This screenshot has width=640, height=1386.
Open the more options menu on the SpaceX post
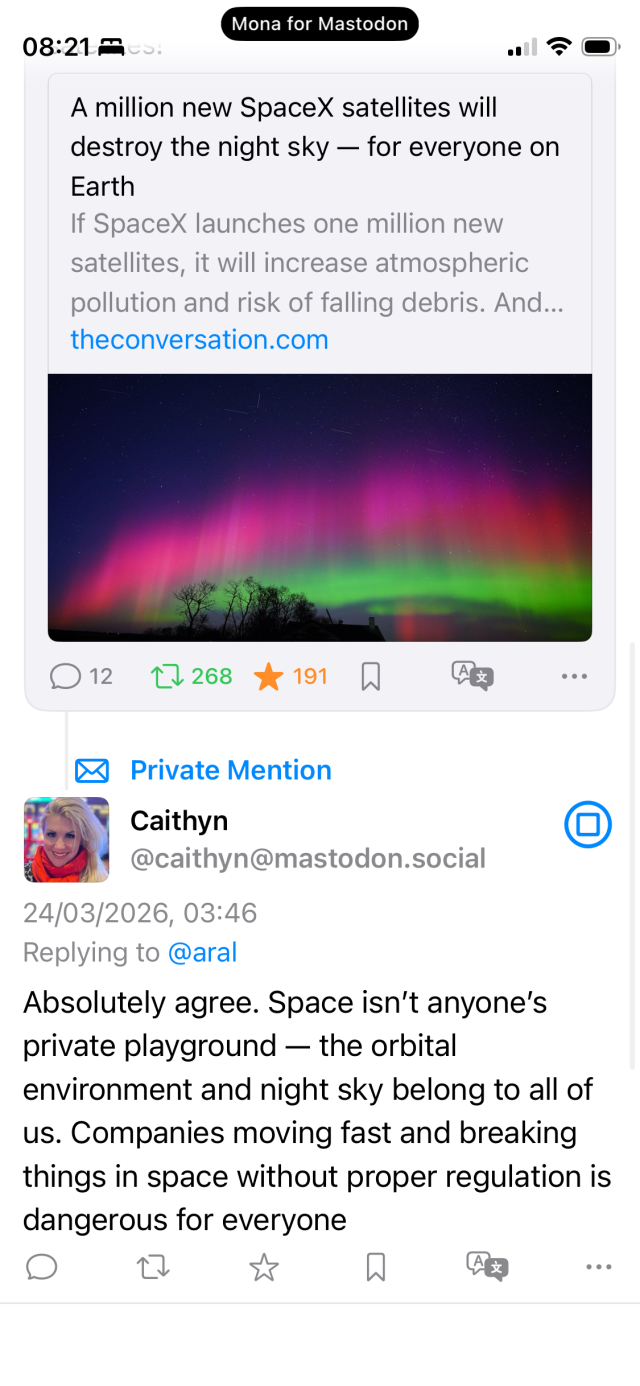[574, 676]
